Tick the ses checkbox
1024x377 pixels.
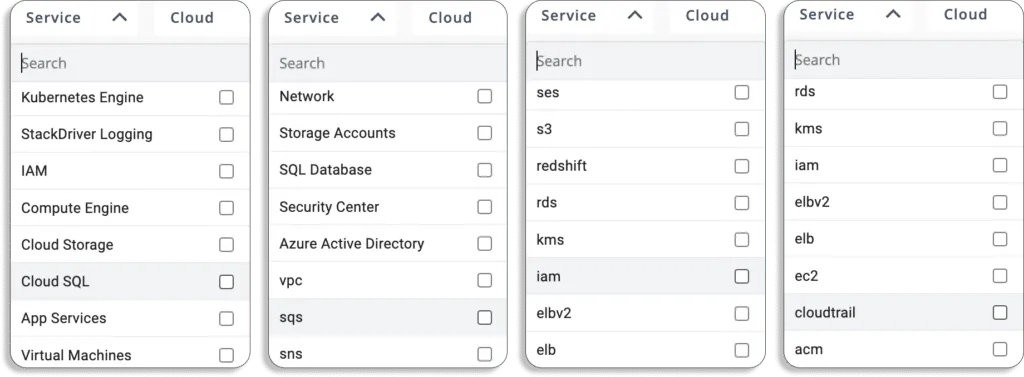[x=742, y=92]
